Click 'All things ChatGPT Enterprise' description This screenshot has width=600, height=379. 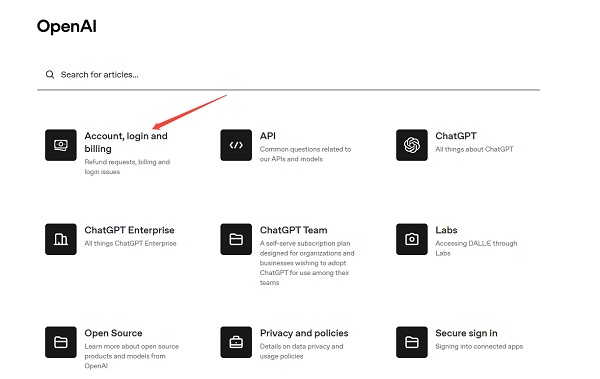(130, 243)
